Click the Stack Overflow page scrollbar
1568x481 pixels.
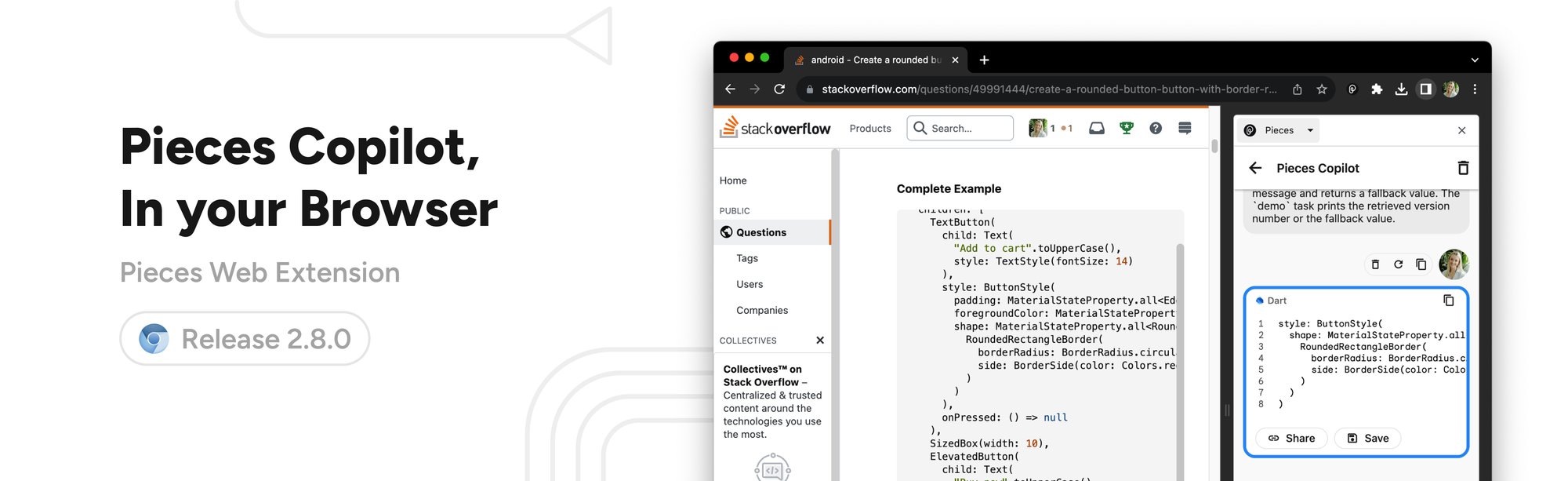pos(1214,146)
